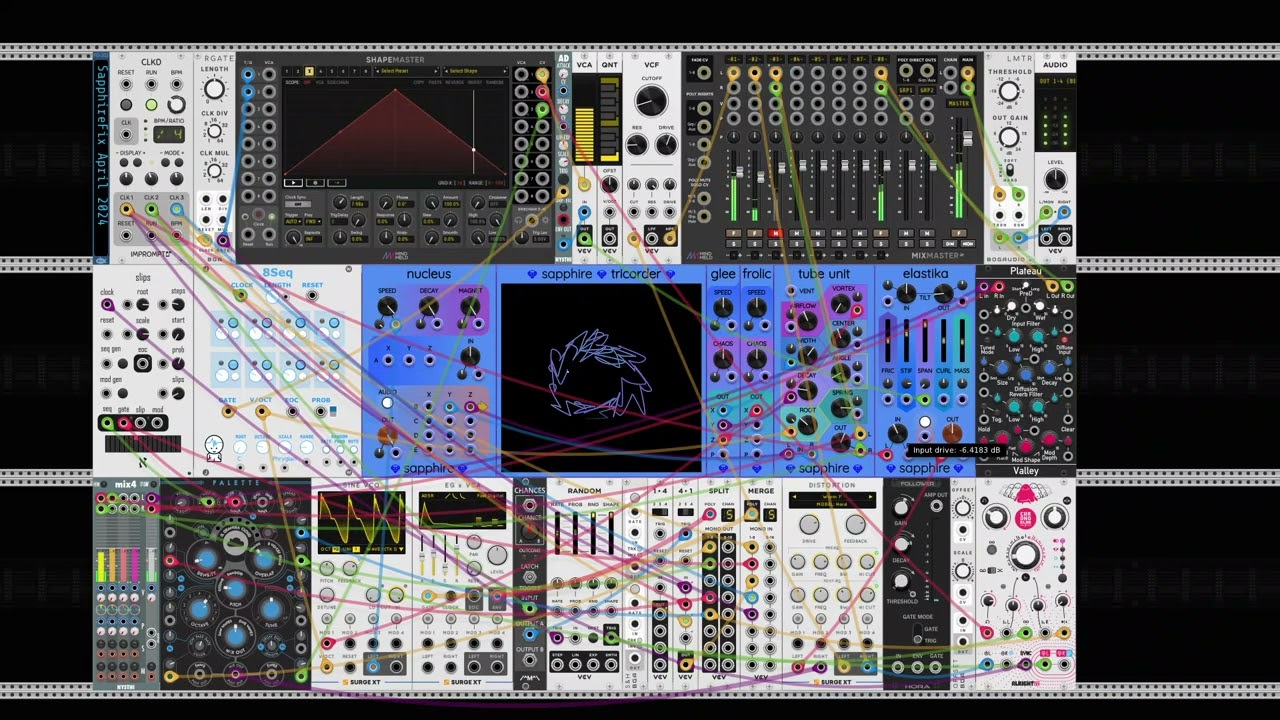1280x720 pixels.
Task: Toggle ShapeMaster Clock Sync OFF switch
Action: pyautogui.click(x=298, y=204)
